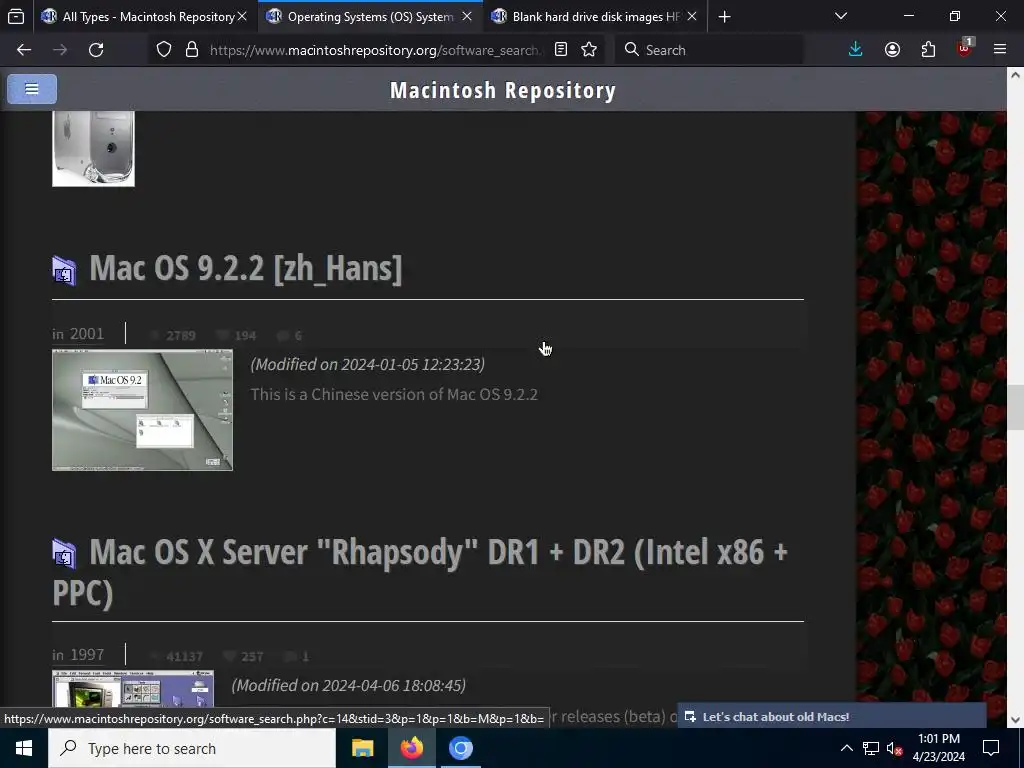Screen dimensions: 1024x768
Task: Click the folder icon beside Rhapsody title
Action: tap(64, 554)
